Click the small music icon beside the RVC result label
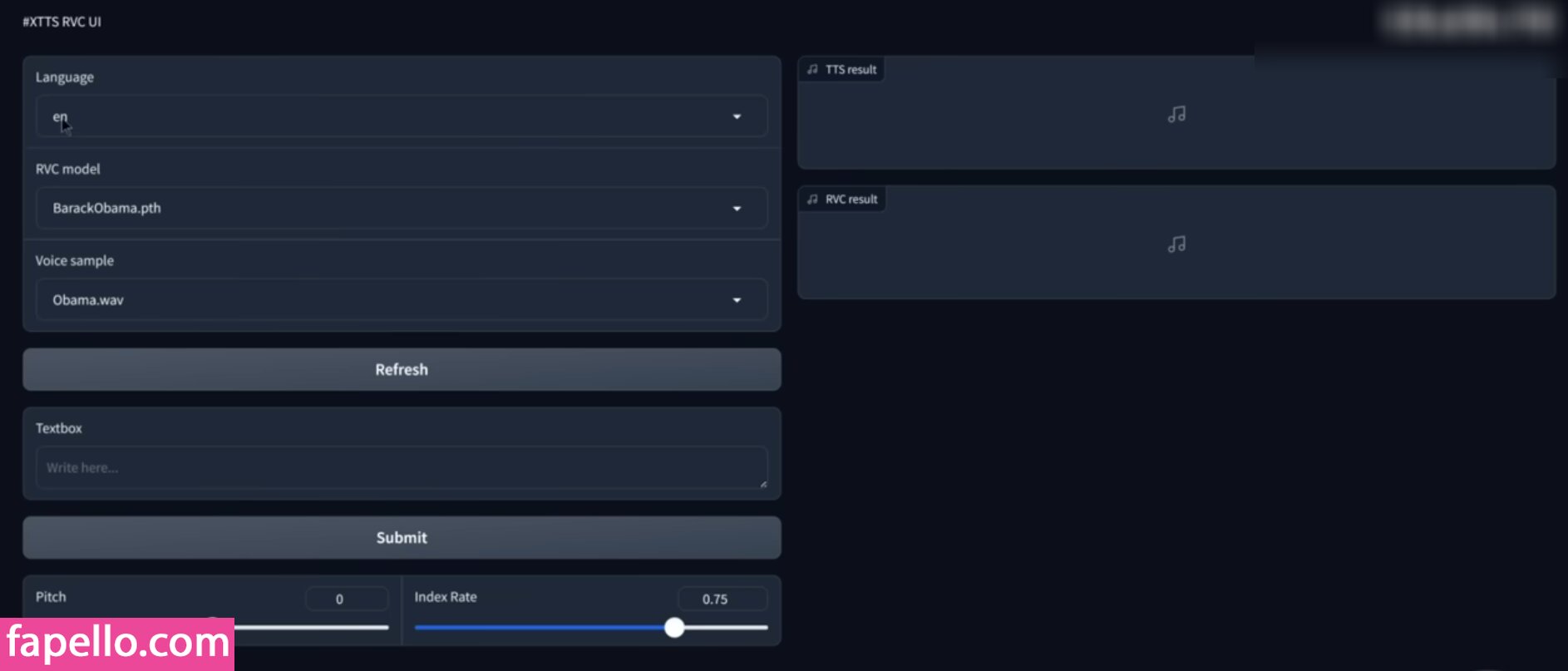Viewport: 1568px width, 671px height. pyautogui.click(x=812, y=200)
